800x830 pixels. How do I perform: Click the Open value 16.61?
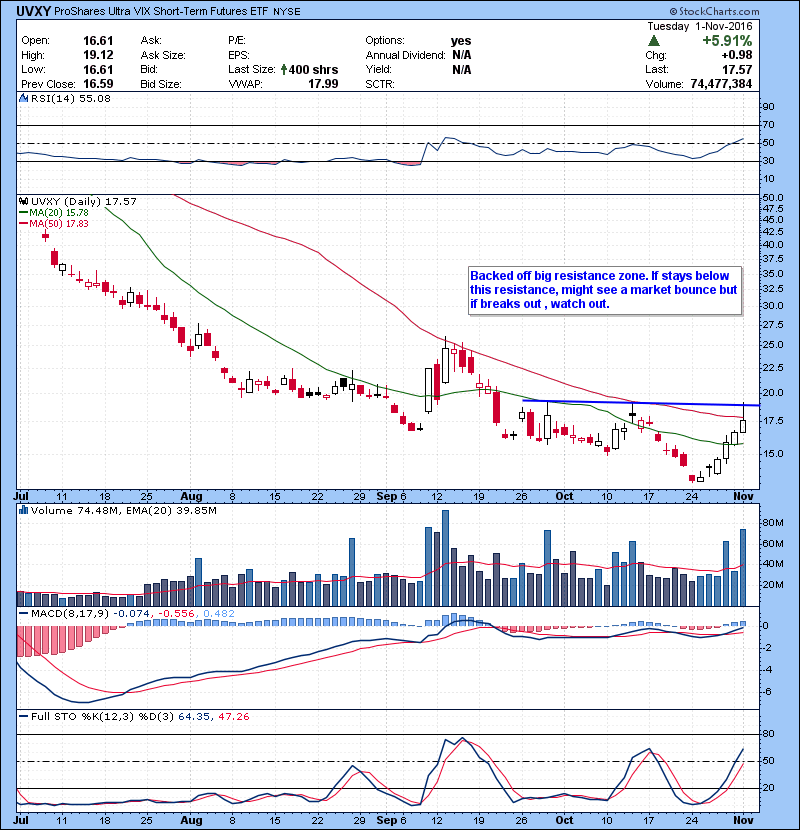click(98, 41)
